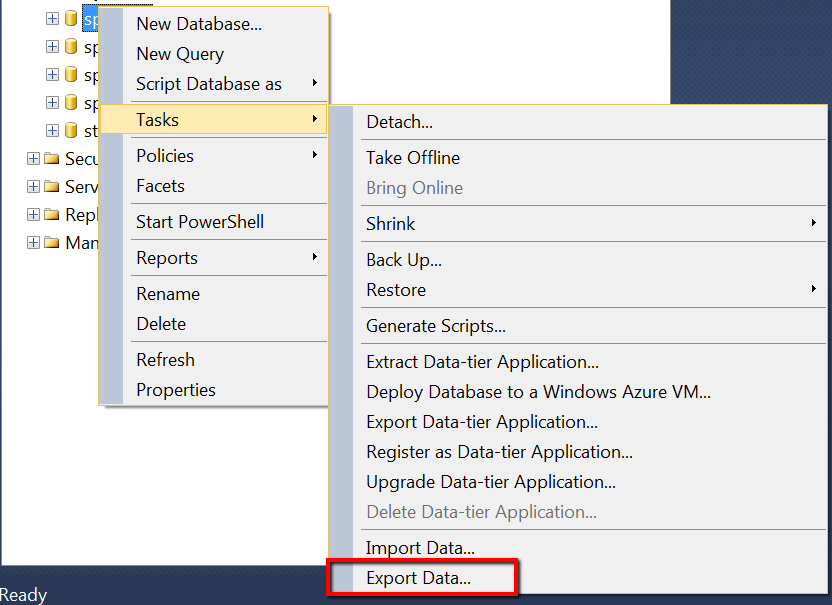Expand the top highlighted database node
The width and height of the screenshot is (832, 605).
[x=52, y=19]
